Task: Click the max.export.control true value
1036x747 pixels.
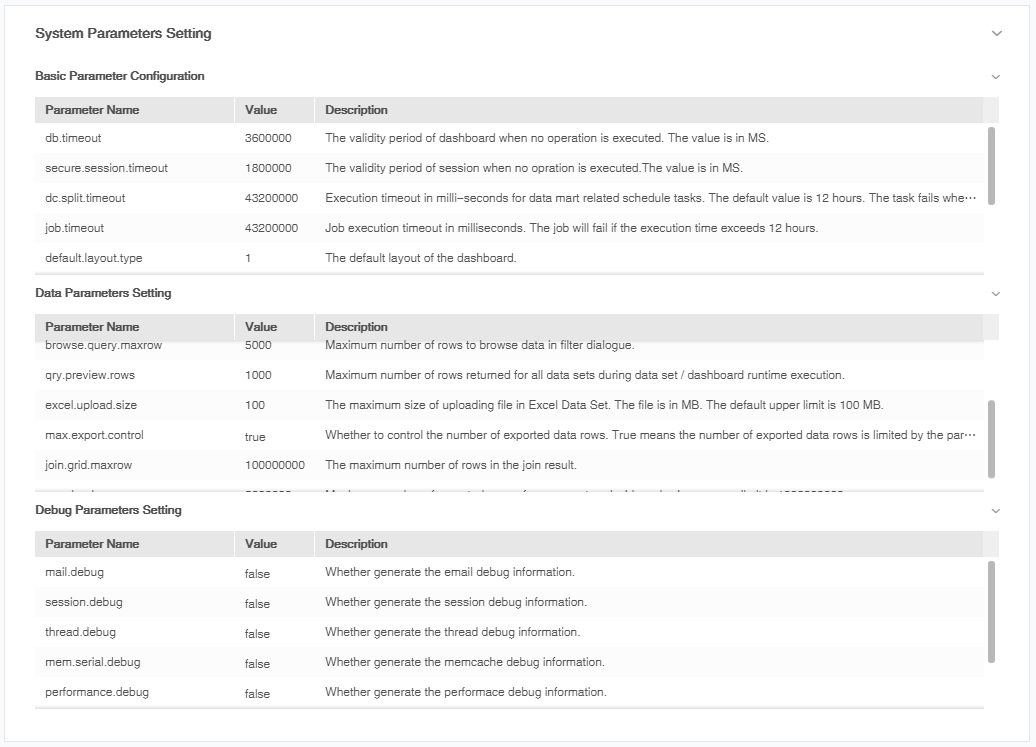Action: pyautogui.click(x=255, y=437)
